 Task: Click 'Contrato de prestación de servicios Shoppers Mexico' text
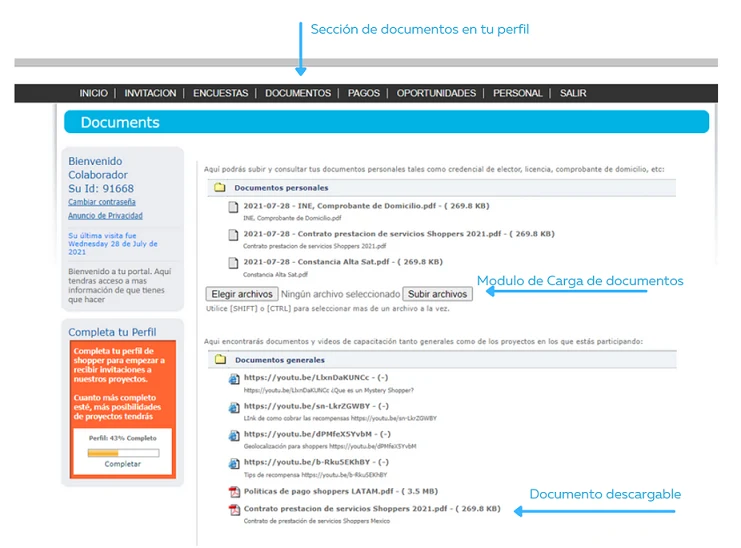(317, 521)
